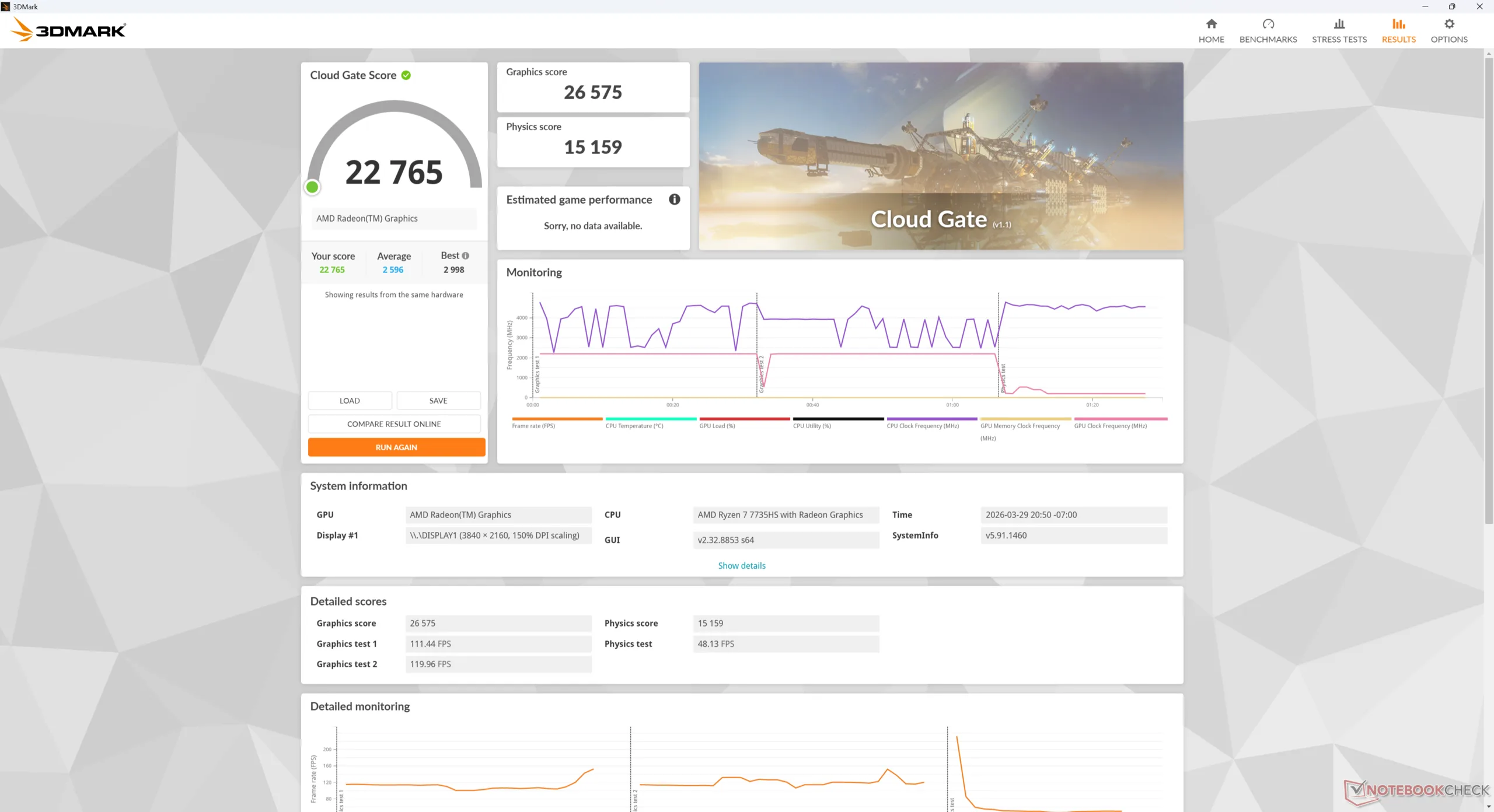Toggle the GPU Load (%) legend series
Screen dimensions: 1494x812
click(717, 426)
